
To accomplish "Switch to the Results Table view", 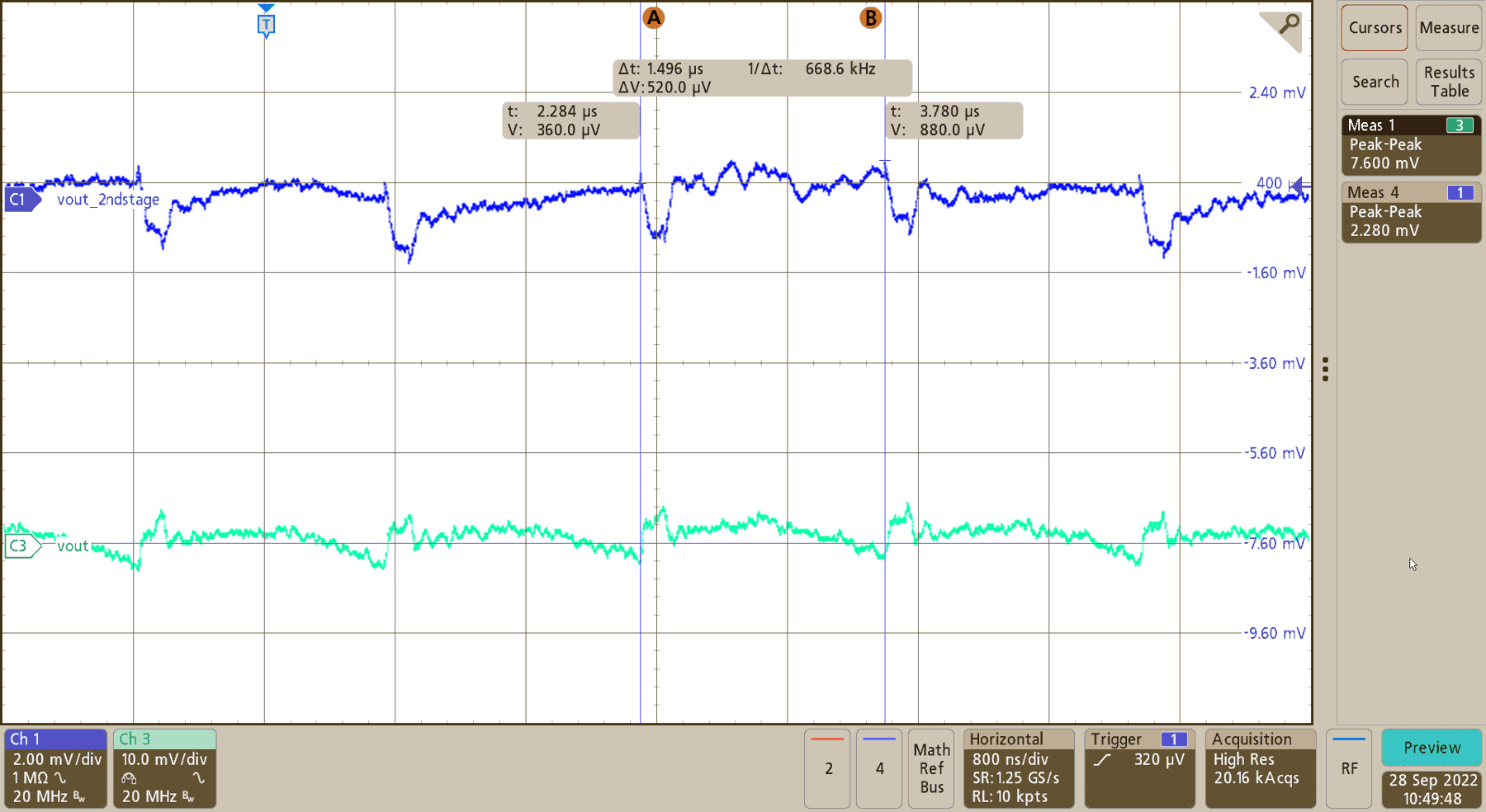I will point(1448,82).
